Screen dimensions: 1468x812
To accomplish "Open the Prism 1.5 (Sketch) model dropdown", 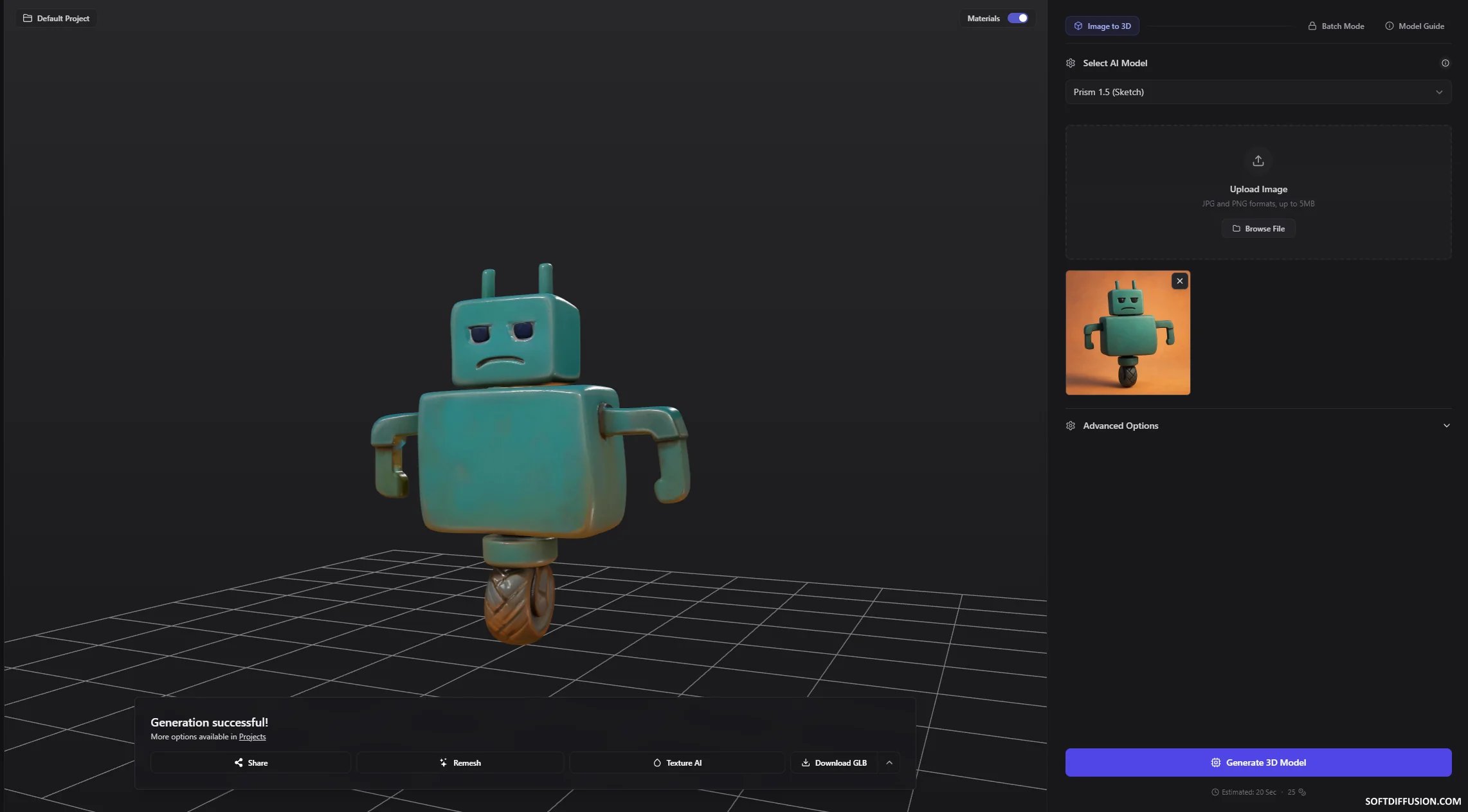I will click(x=1258, y=92).
